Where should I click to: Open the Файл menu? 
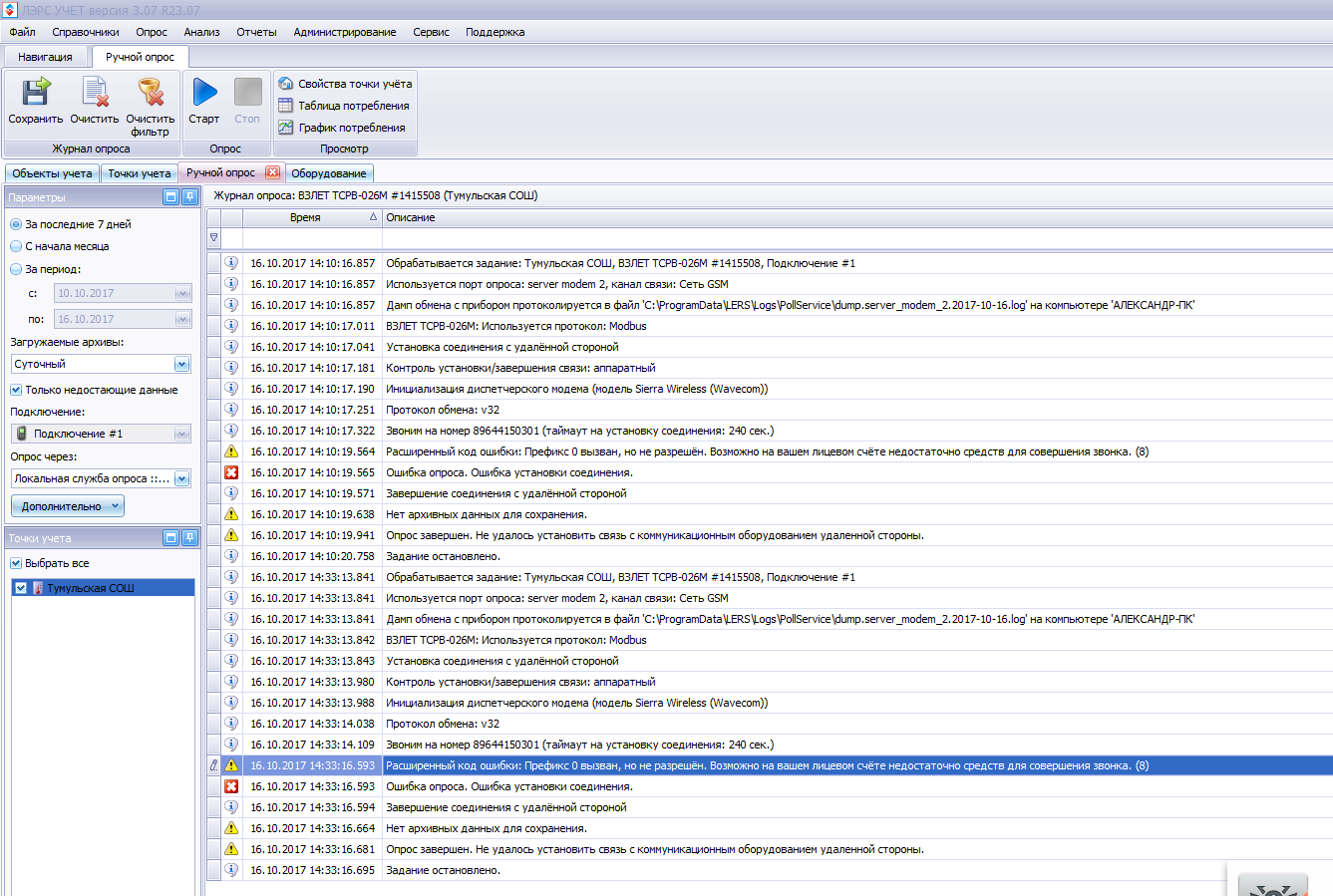(x=22, y=32)
